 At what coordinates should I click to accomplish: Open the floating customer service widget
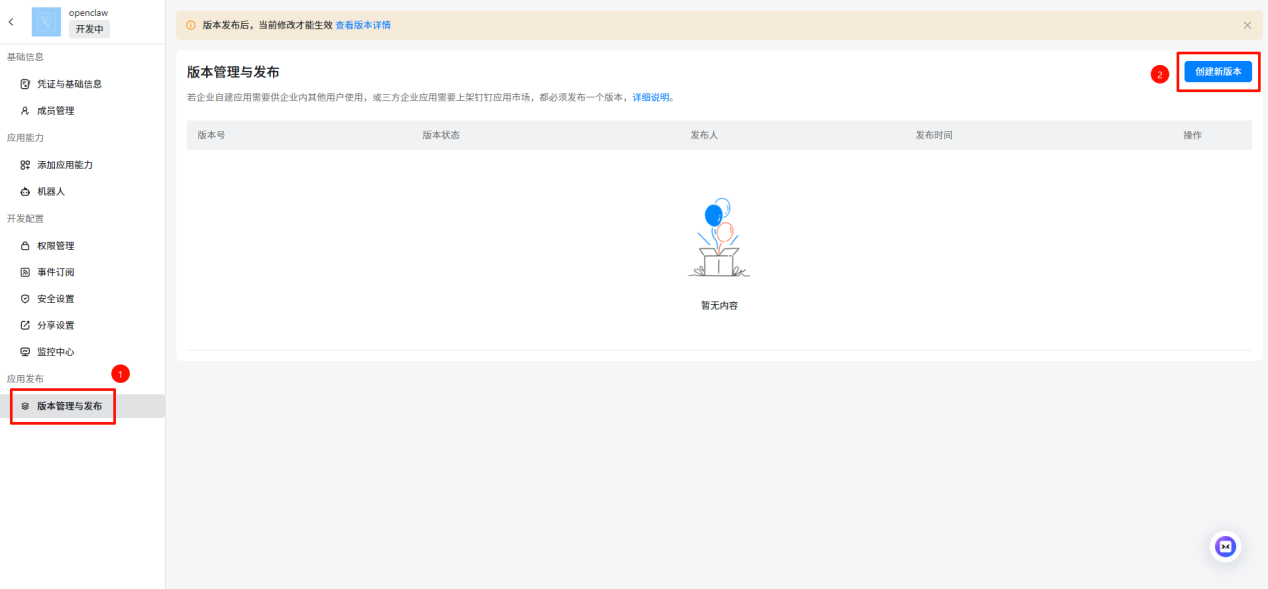1225,546
